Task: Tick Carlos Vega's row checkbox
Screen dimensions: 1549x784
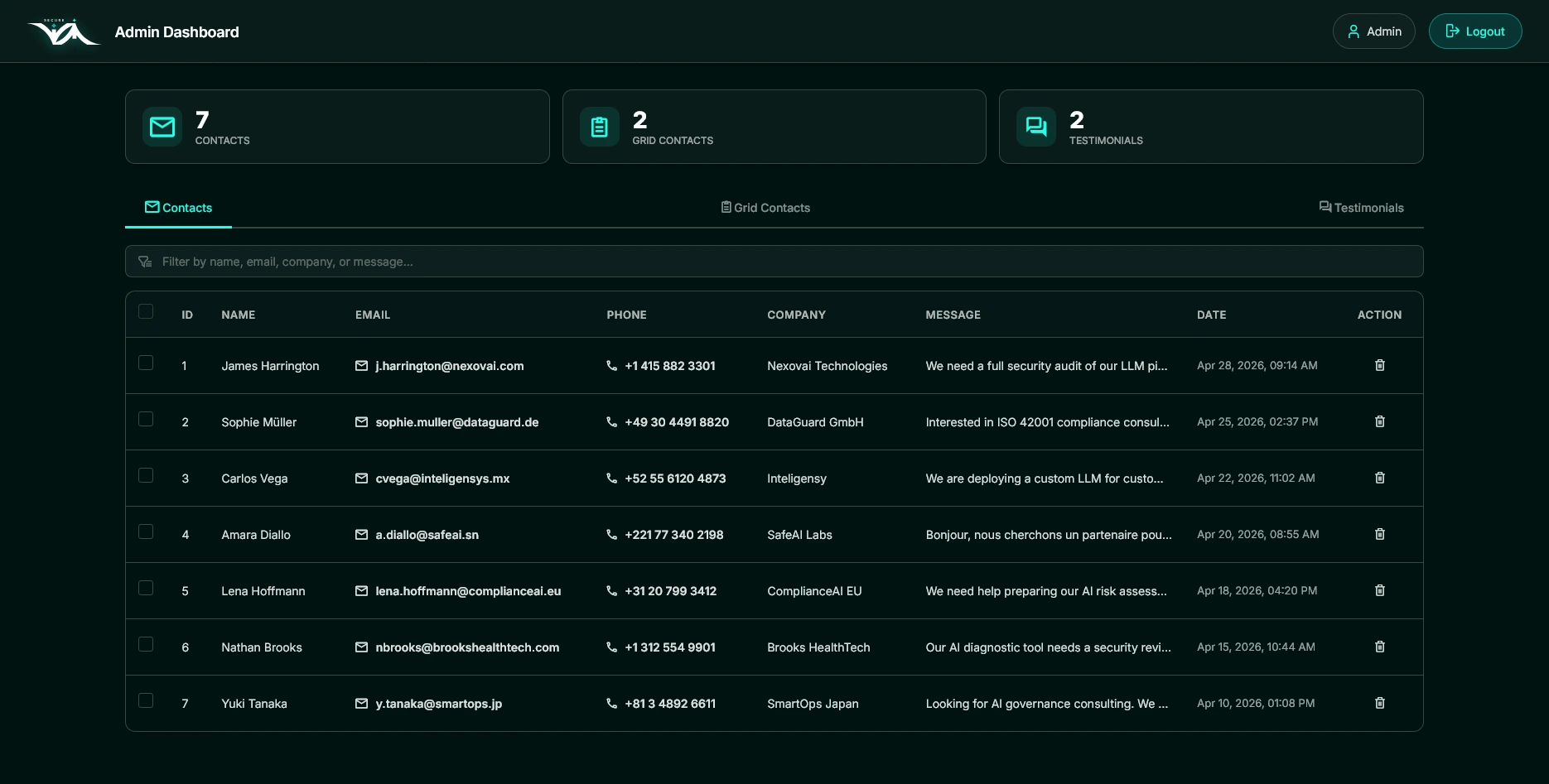Action: [146, 475]
